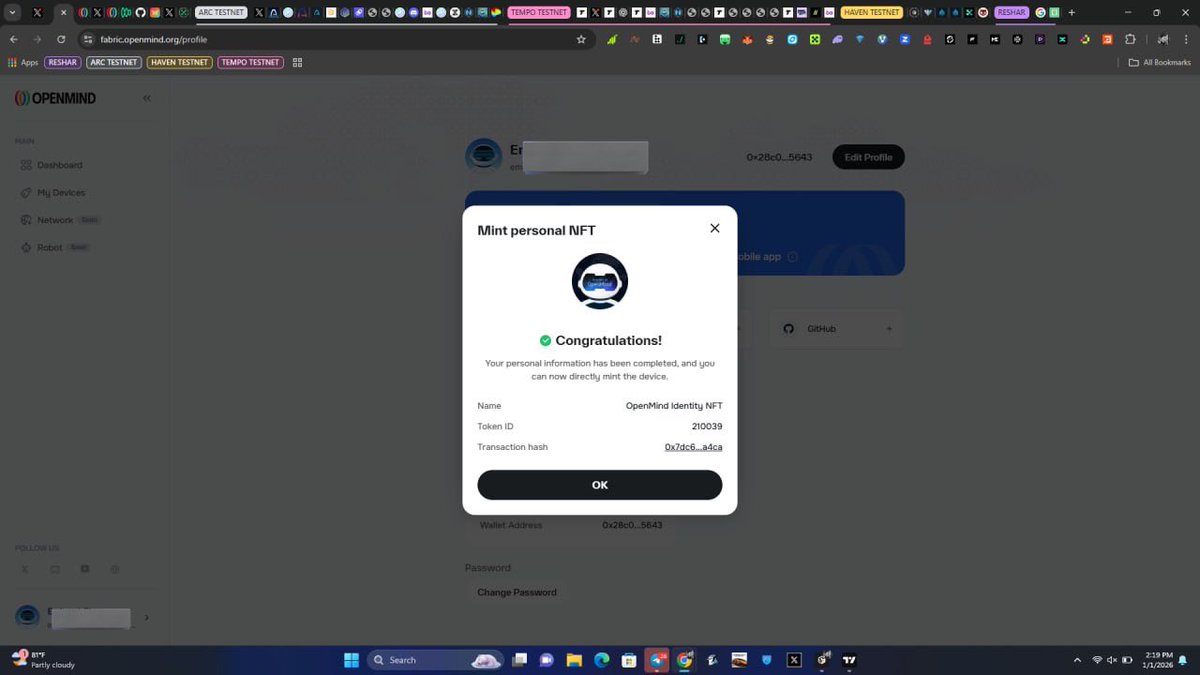Viewport: 1200px width, 675px height.
Task: Open File Explorer from the taskbar
Action: pos(574,660)
